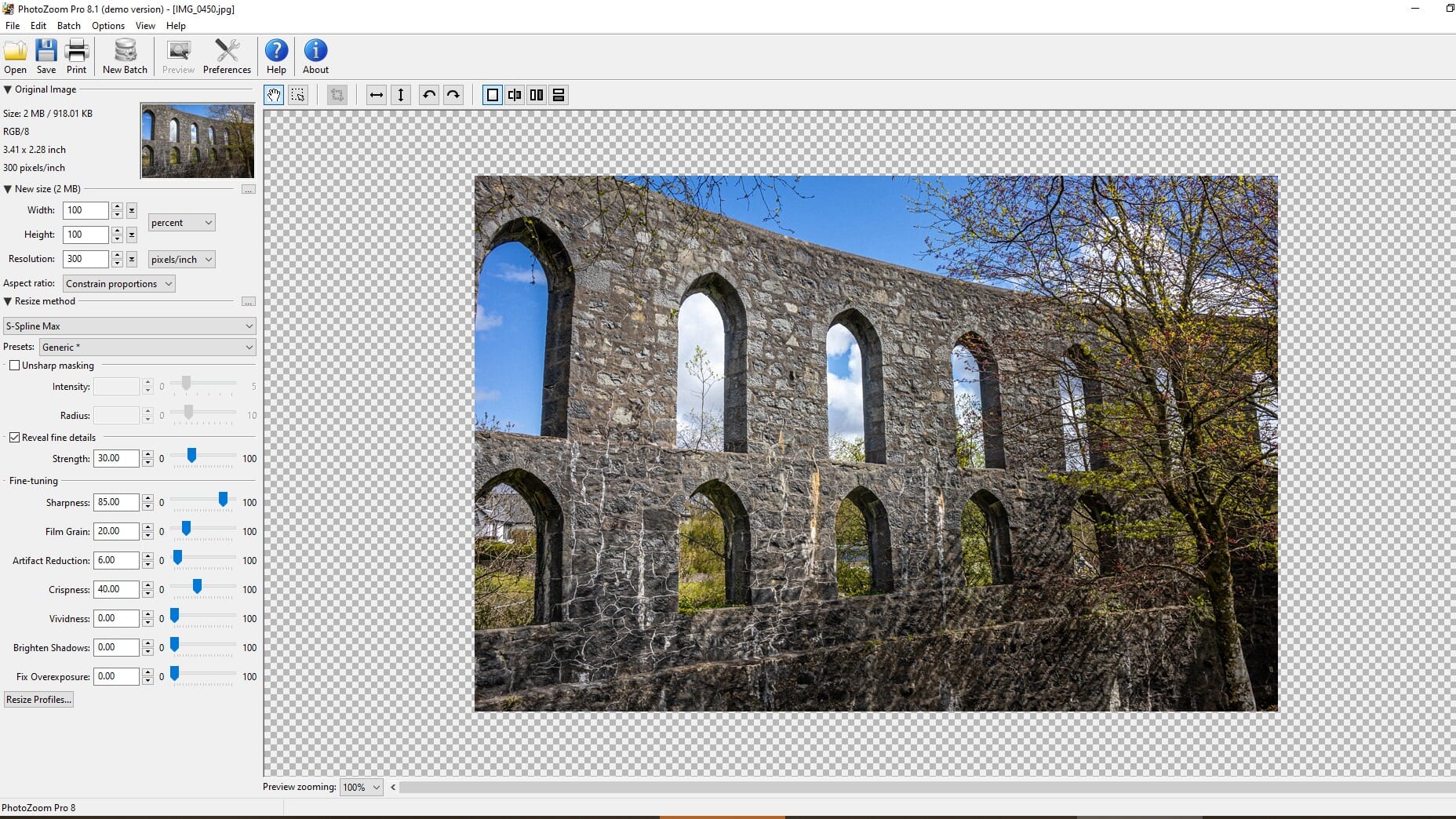Click the Resize Profiles button
The height and width of the screenshot is (819, 1456).
tap(38, 699)
